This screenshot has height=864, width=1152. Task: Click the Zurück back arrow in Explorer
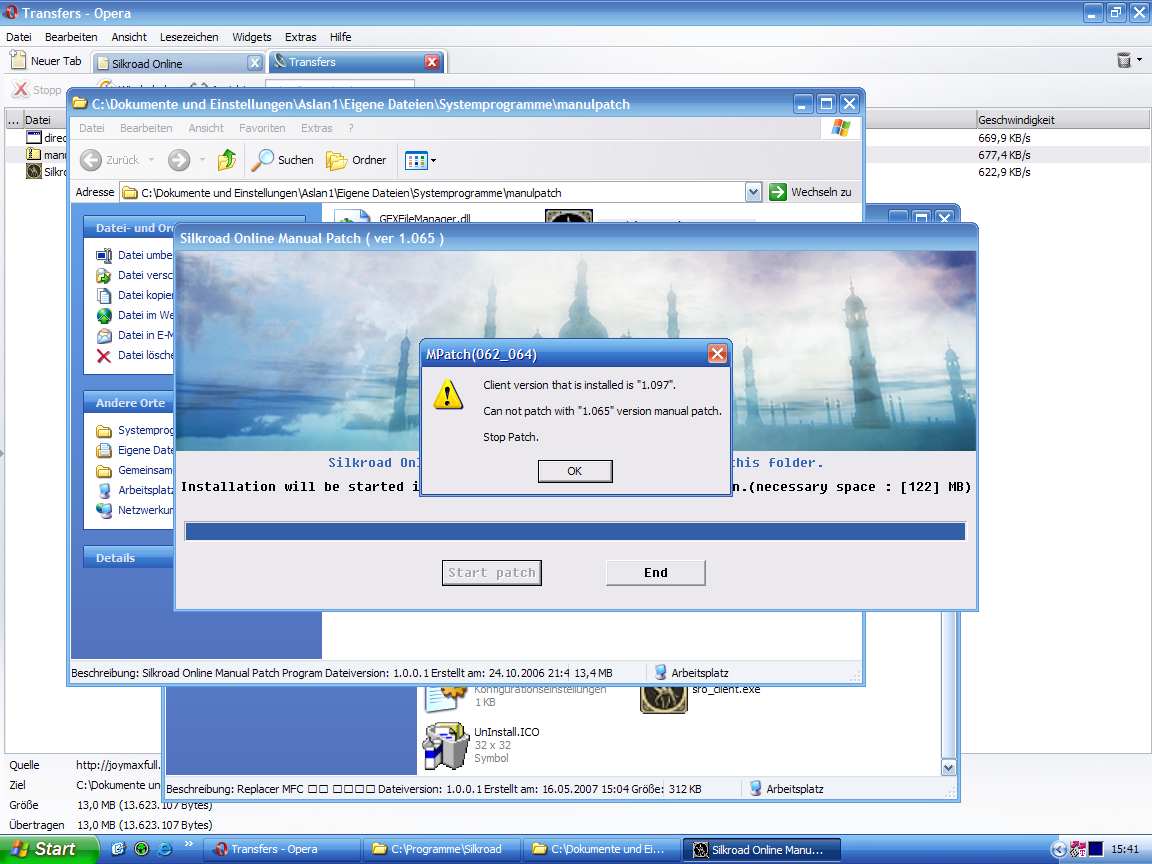click(x=91, y=159)
